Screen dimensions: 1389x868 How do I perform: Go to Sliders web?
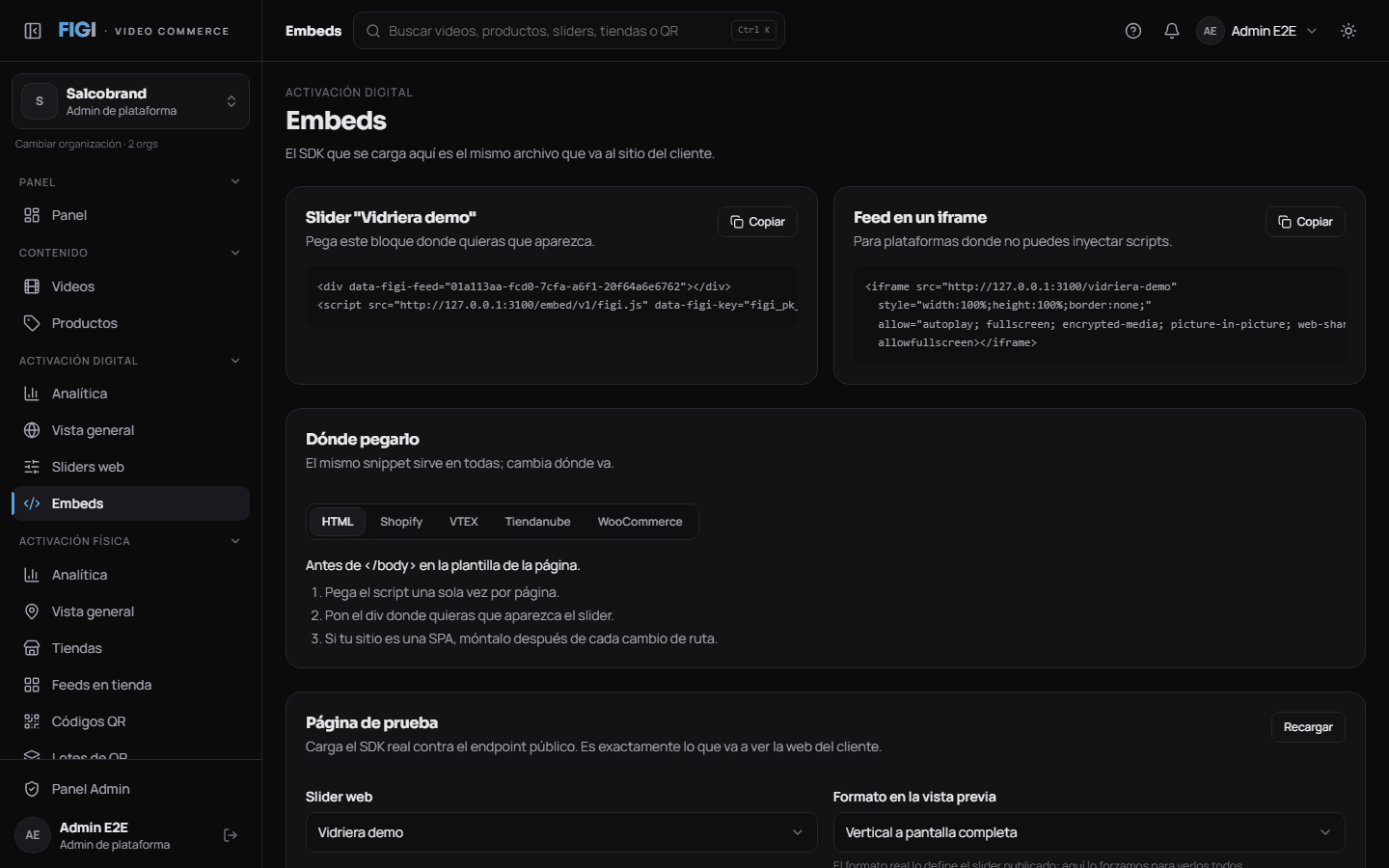pos(130,467)
